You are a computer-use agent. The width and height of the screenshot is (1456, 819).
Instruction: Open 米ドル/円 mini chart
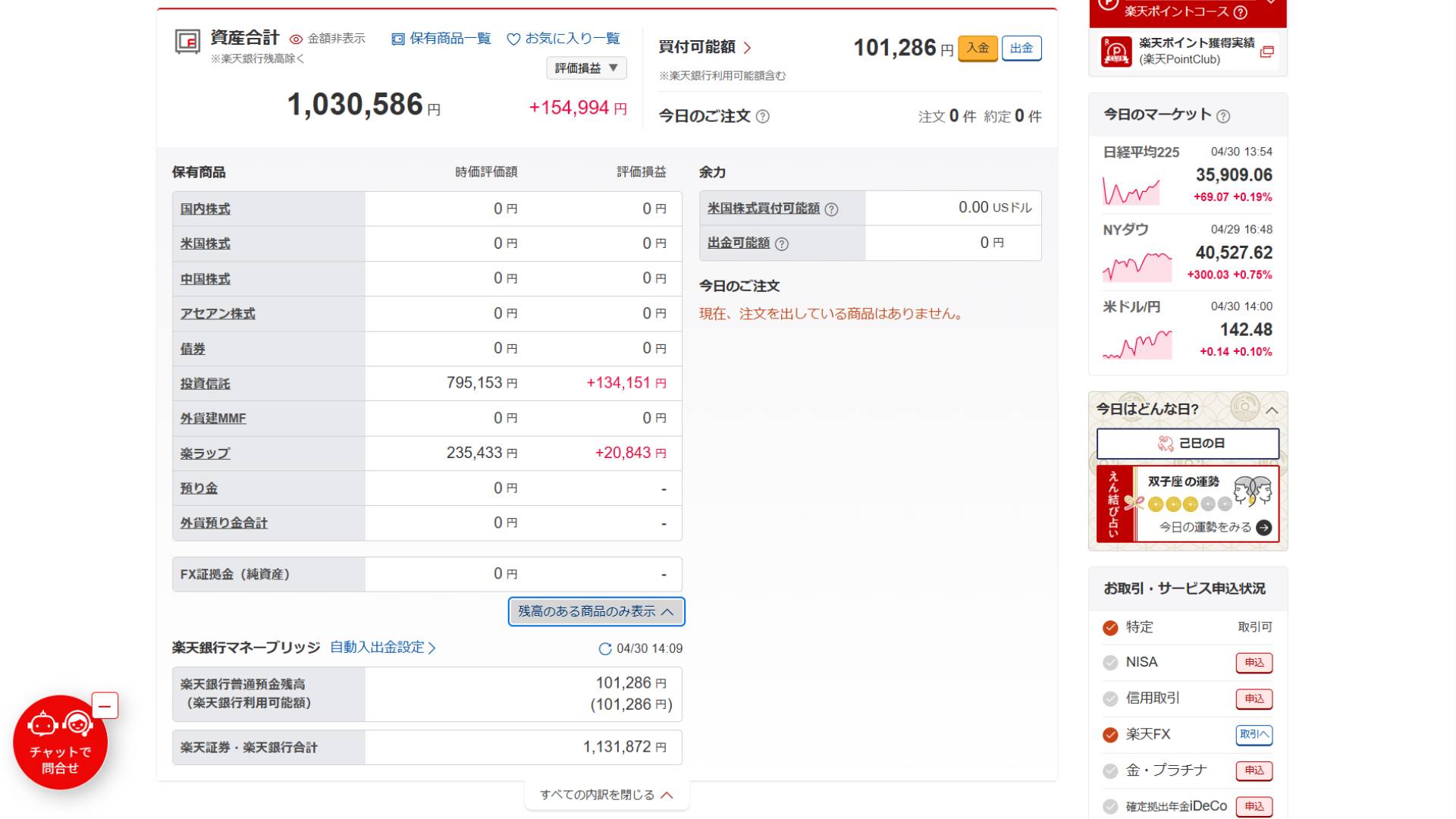(x=1137, y=345)
